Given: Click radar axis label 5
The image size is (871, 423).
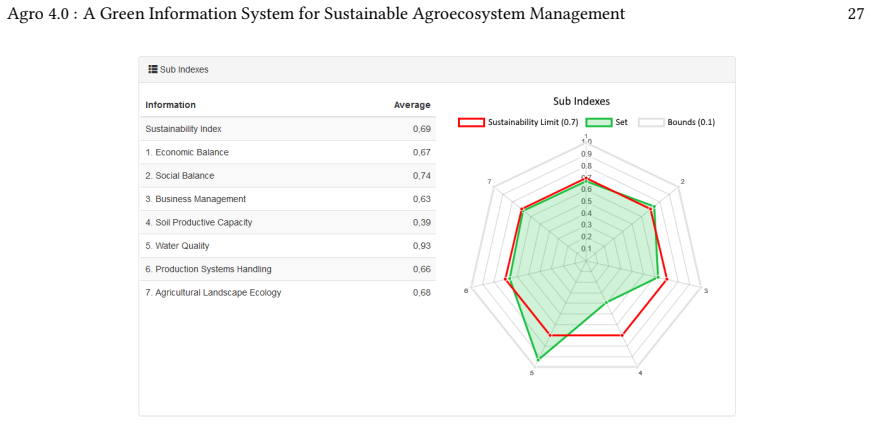Looking at the screenshot, I should pos(532,373).
